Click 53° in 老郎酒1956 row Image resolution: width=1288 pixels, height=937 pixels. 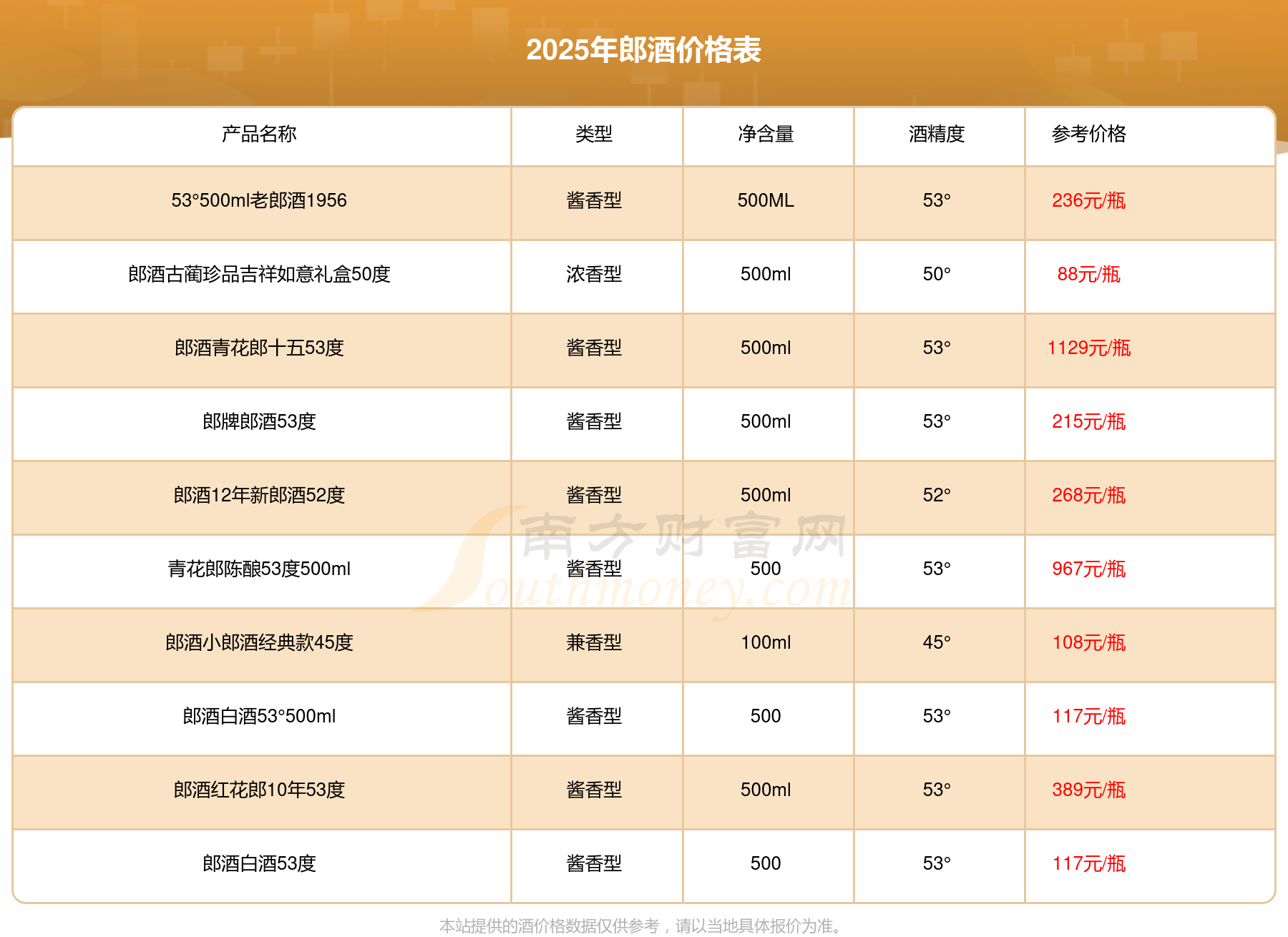point(937,200)
